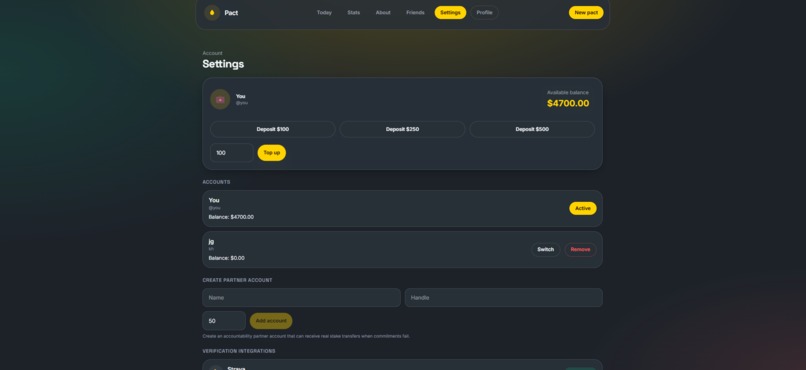The width and height of the screenshot is (806, 370).
Task: Click the CREATE PARTNER ACCOUNT heading
Action: click(x=237, y=281)
